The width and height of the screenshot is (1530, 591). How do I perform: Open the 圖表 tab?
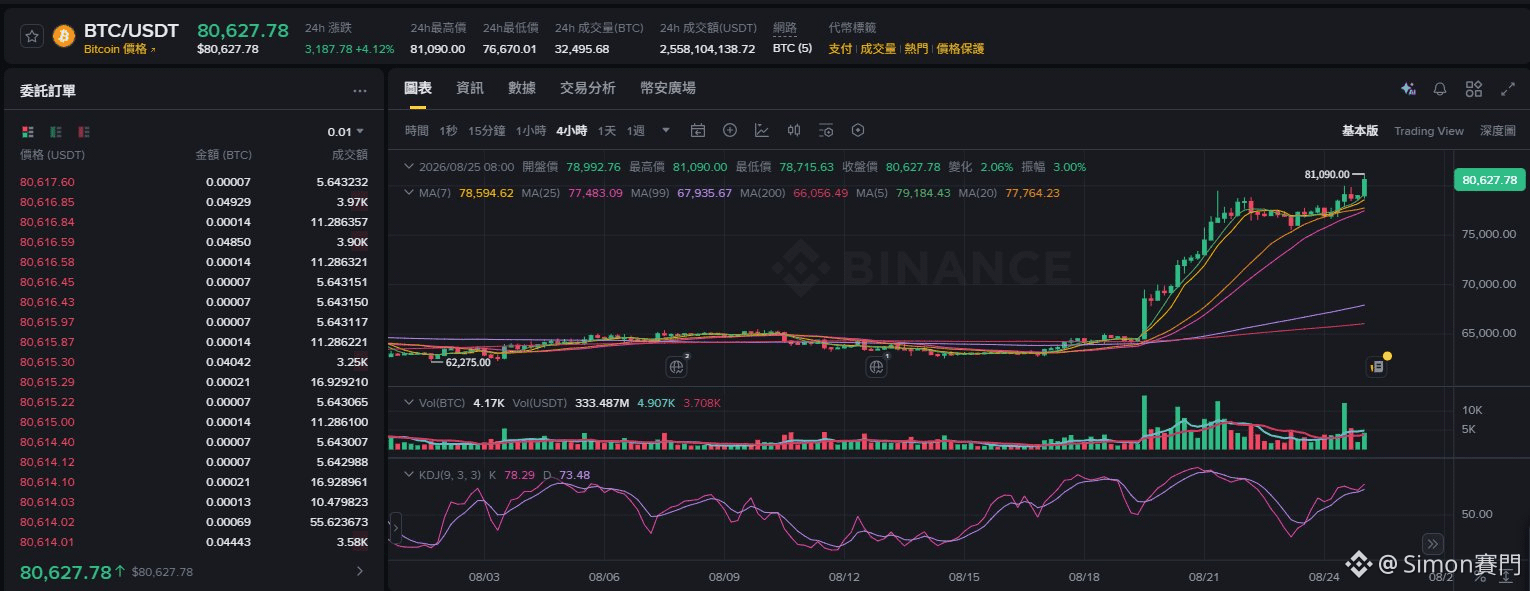click(x=418, y=88)
